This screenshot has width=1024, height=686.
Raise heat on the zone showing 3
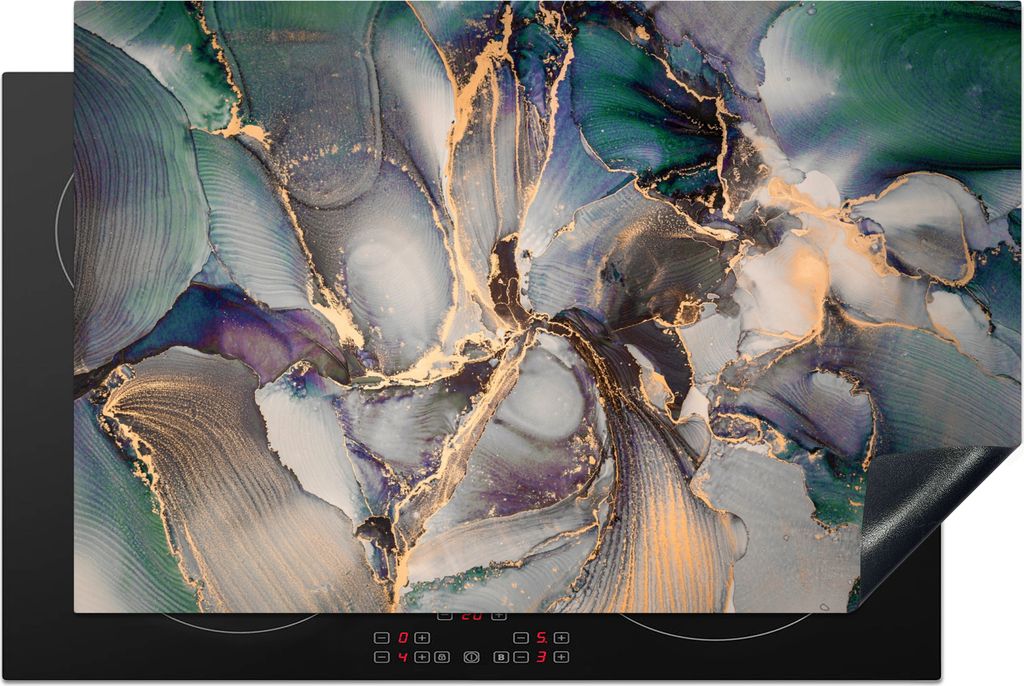click(x=562, y=657)
